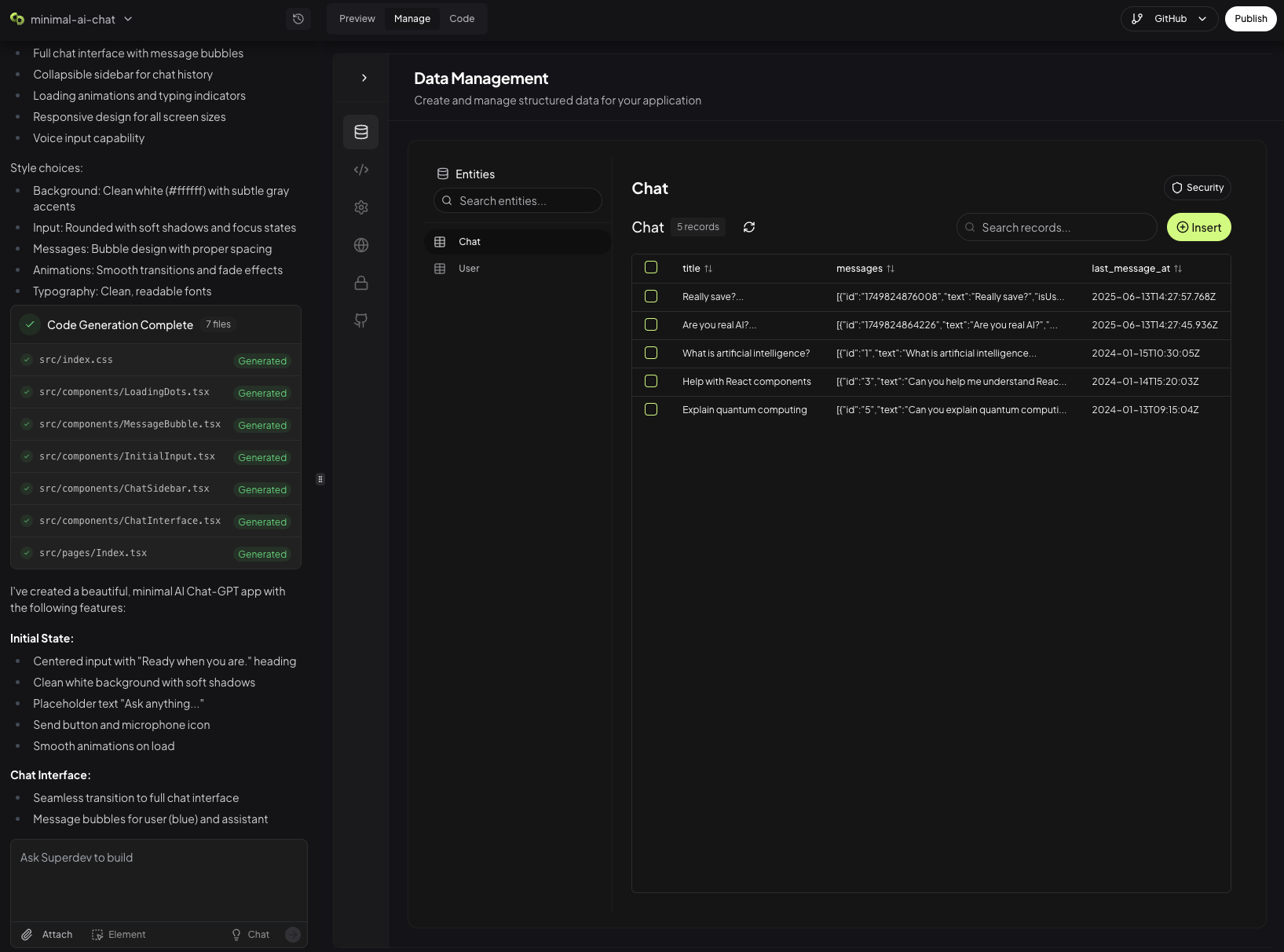Click the Element selector icon

97,935
